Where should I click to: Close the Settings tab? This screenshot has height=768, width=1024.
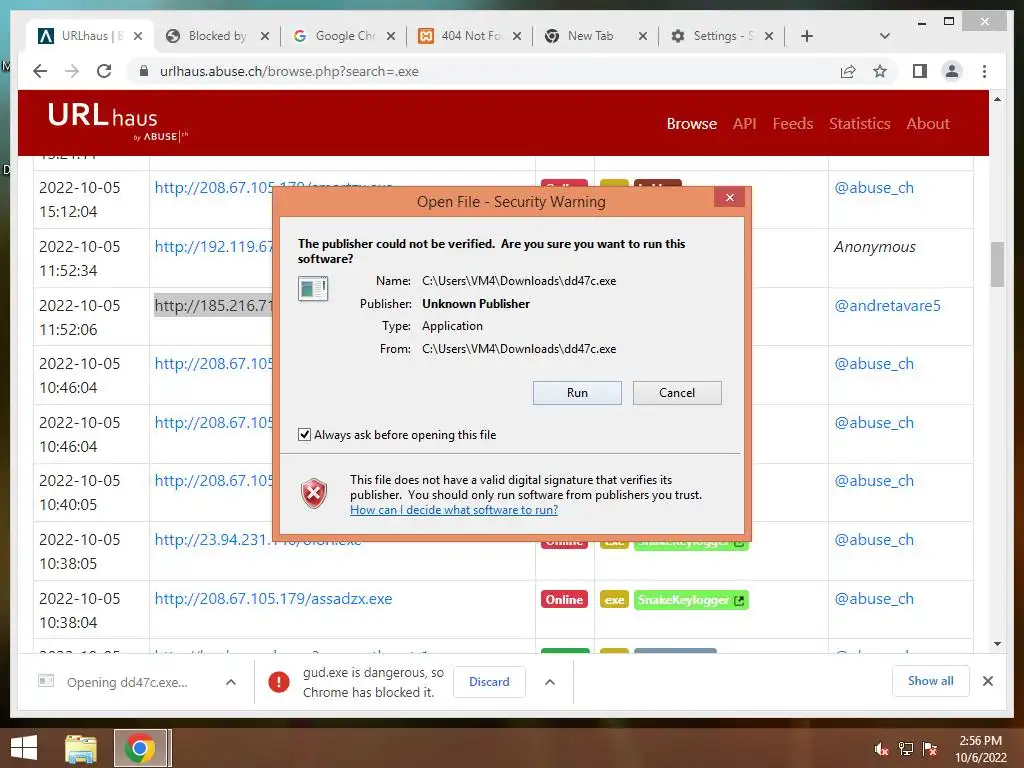pyautogui.click(x=769, y=36)
